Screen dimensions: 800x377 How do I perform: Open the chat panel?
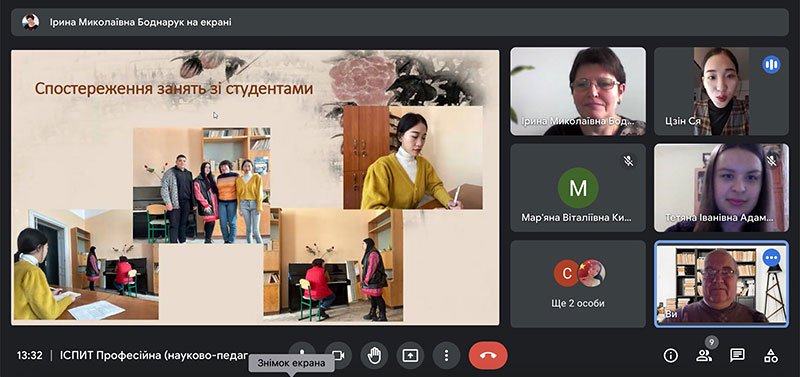[x=737, y=356]
